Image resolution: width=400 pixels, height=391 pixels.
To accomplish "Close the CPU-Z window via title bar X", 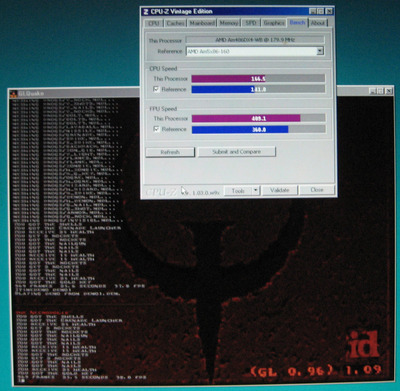I will [329, 11].
